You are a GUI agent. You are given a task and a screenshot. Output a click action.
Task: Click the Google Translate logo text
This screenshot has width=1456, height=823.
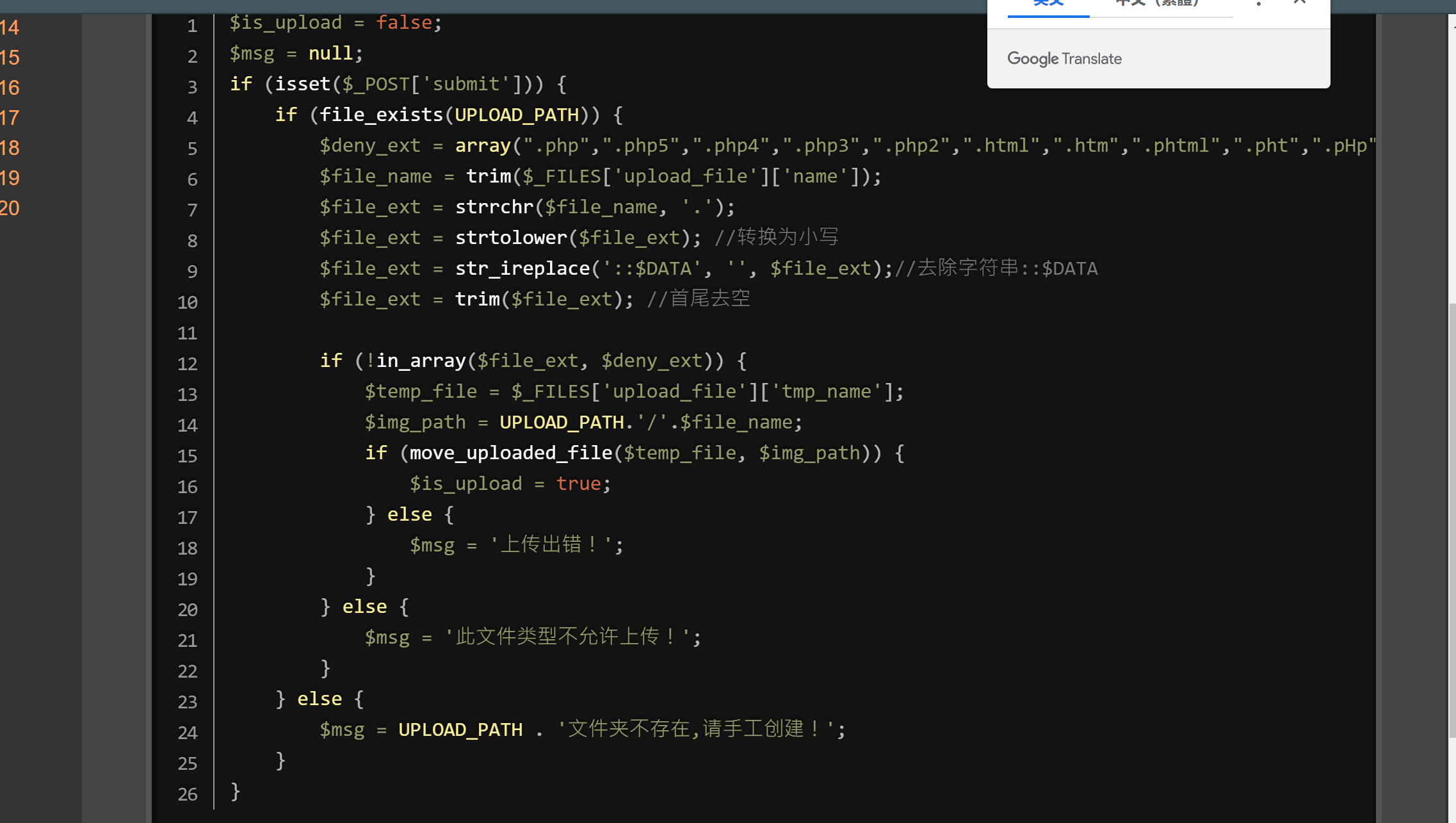[x=1064, y=59]
